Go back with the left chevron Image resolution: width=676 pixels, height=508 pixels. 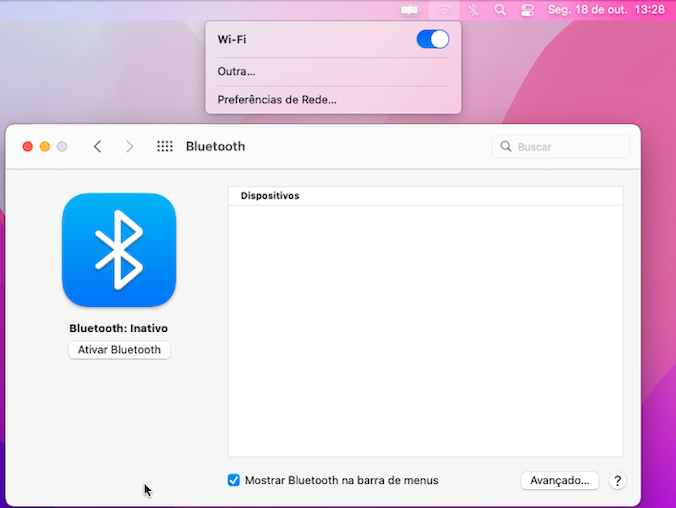pos(97,147)
